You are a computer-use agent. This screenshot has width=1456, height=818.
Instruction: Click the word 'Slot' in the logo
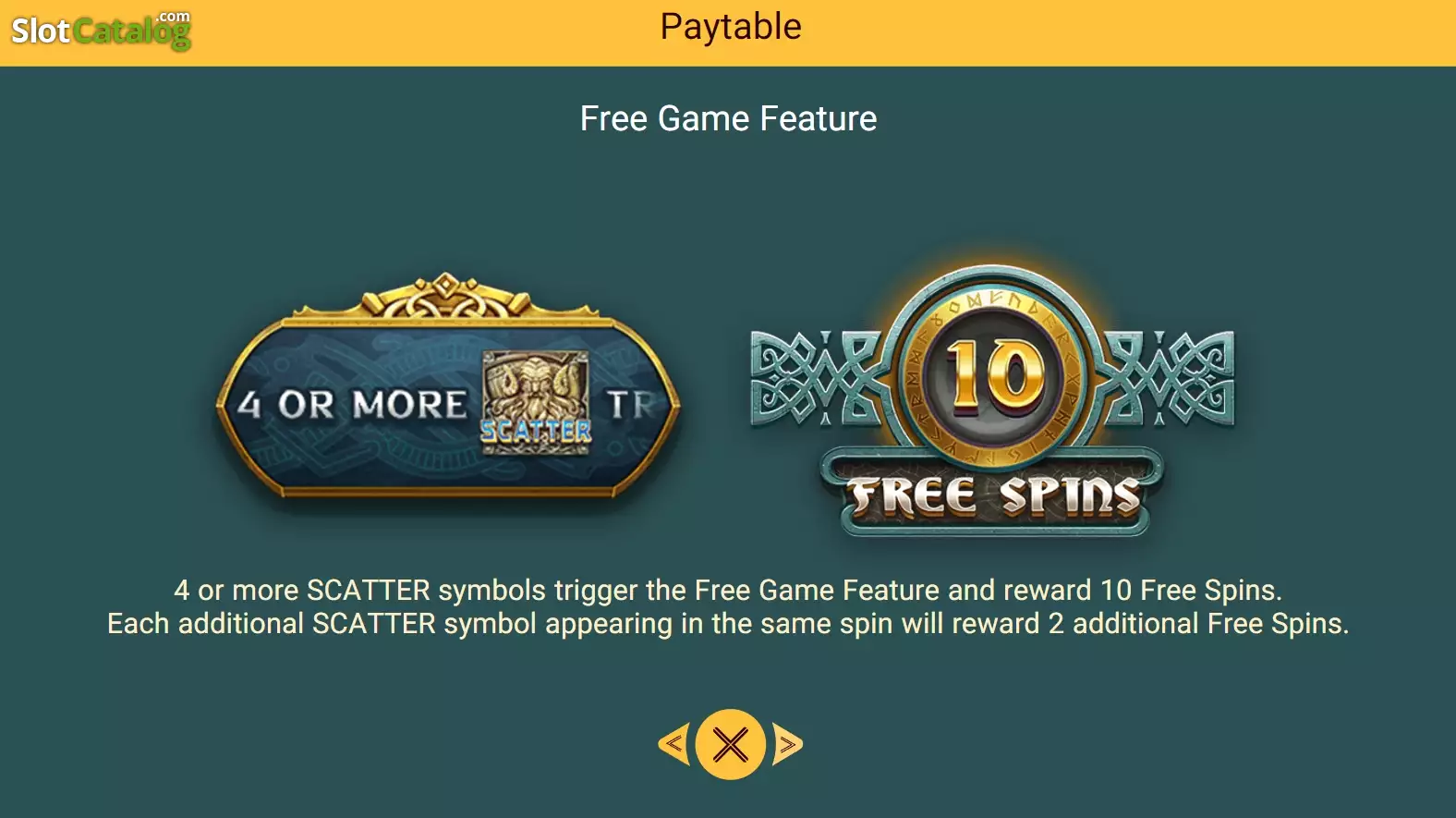(40, 31)
